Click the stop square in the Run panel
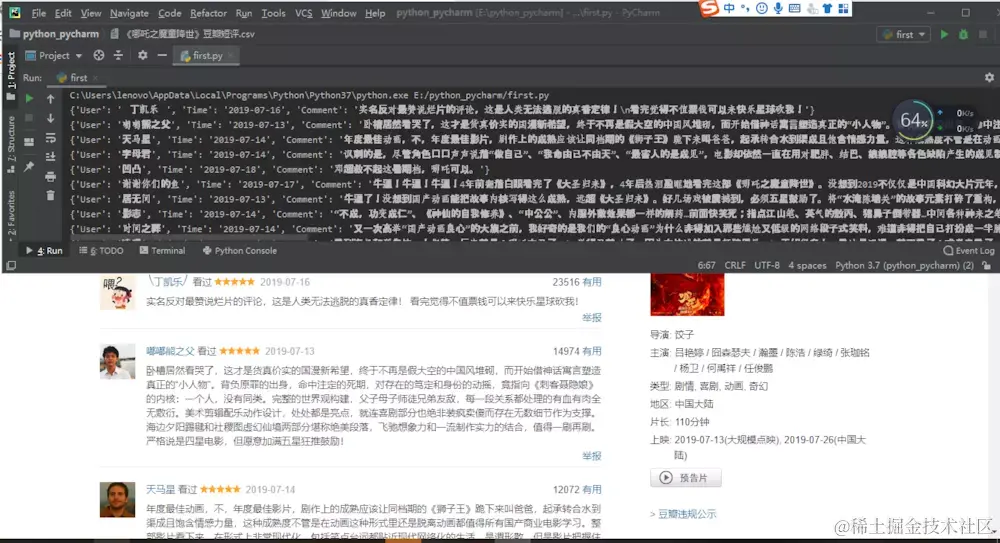Image resolution: width=1000 pixels, height=543 pixels. [29, 119]
